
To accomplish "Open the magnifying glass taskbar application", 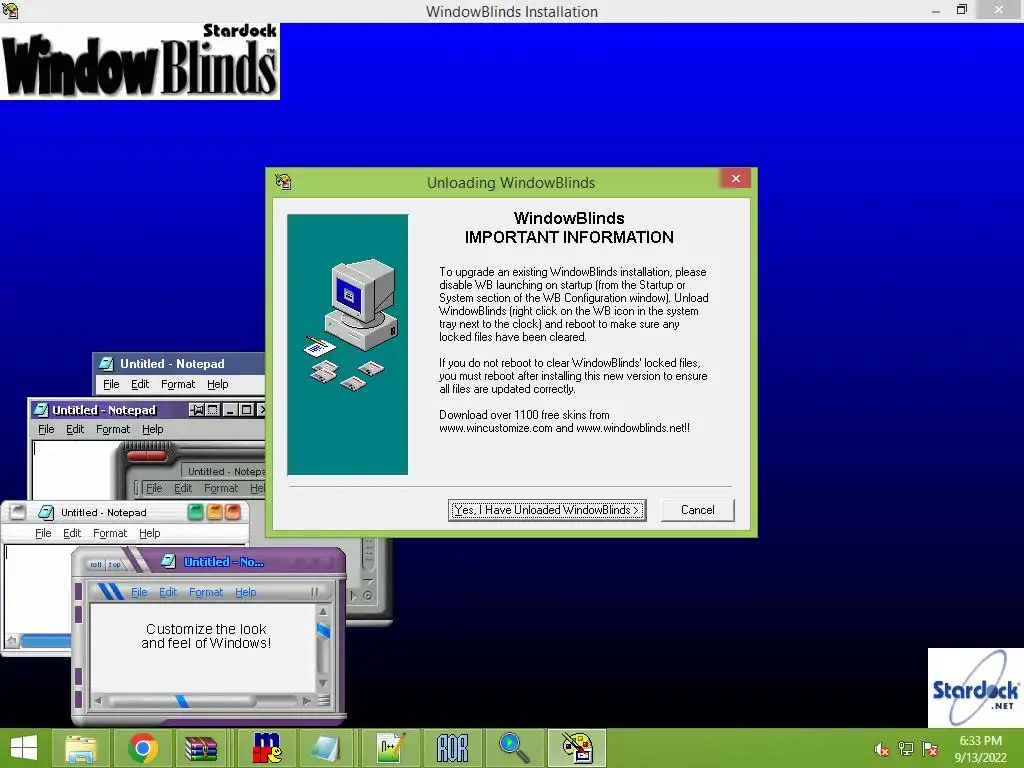I will click(x=514, y=748).
